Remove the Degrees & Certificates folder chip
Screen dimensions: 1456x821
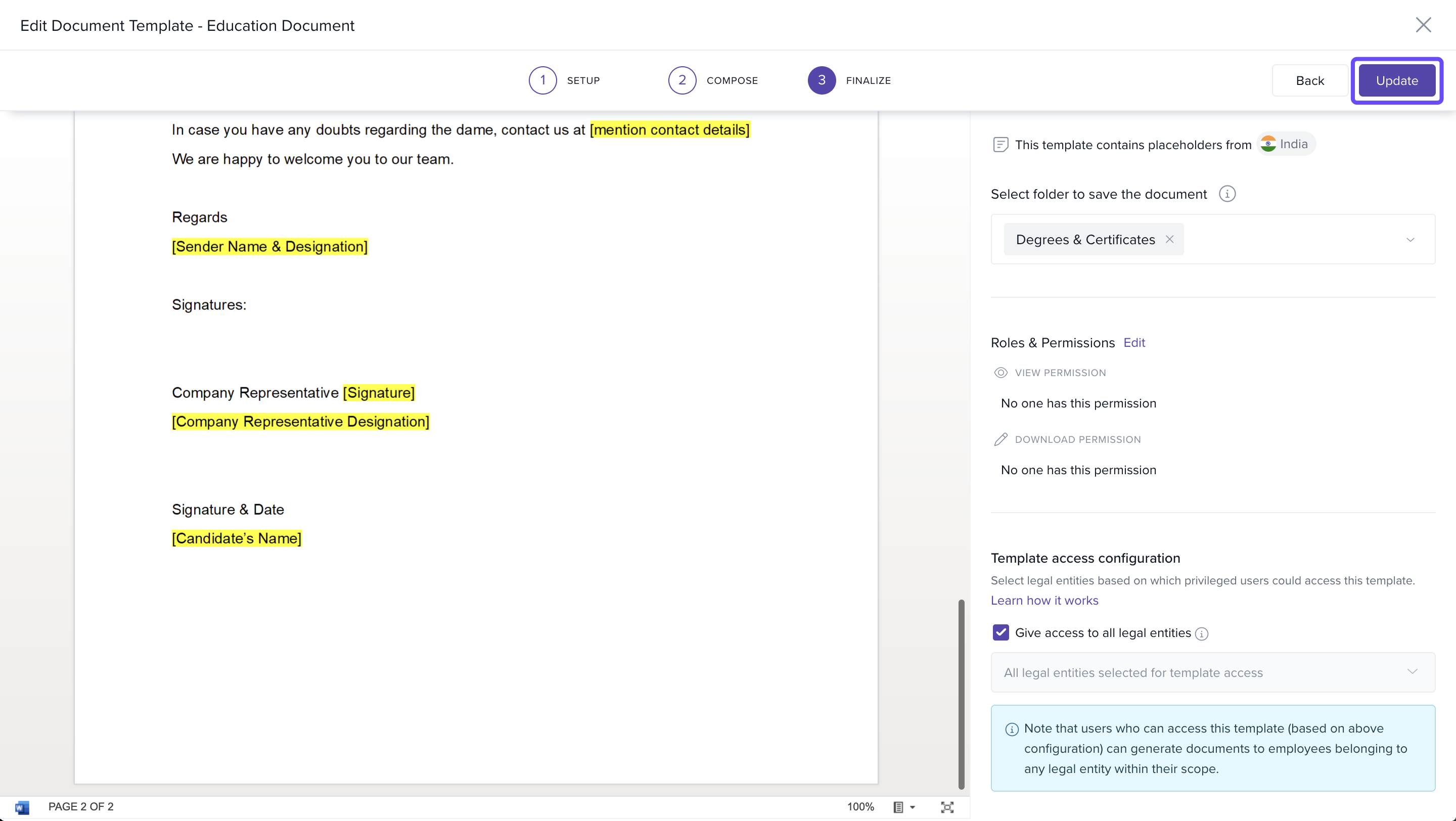tap(1169, 239)
